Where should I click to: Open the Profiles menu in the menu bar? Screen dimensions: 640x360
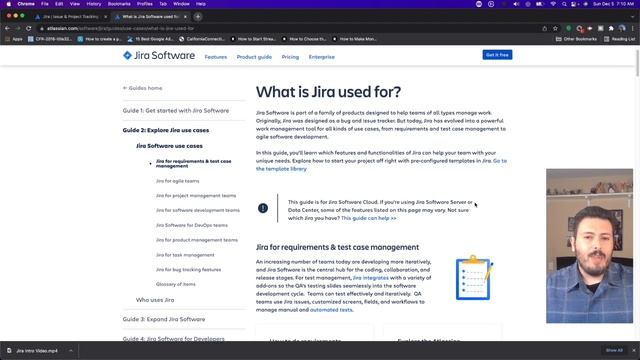144,4
